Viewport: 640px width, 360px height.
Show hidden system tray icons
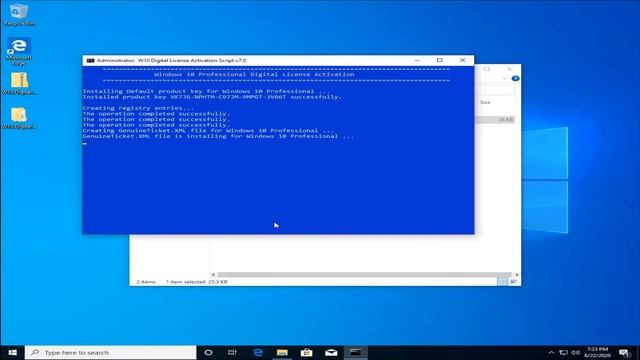551,352
